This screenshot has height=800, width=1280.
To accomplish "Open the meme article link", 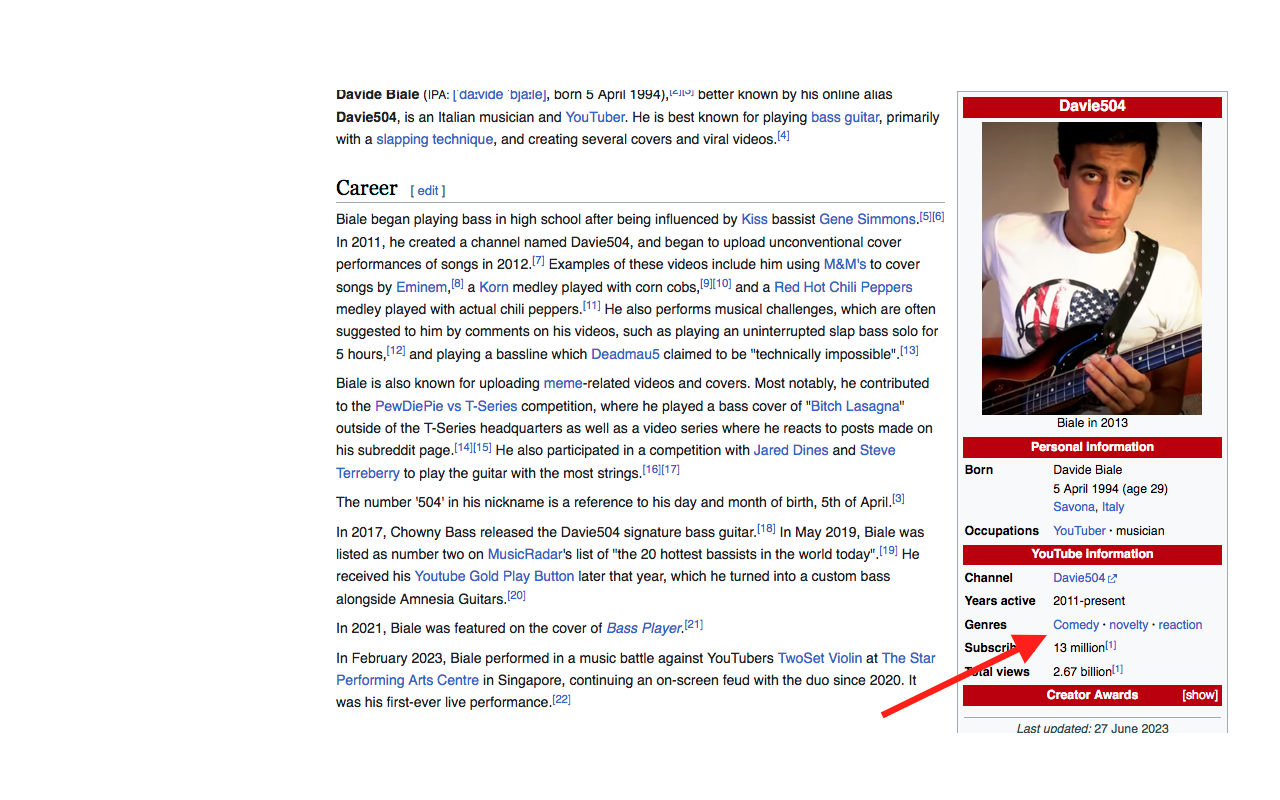I will point(563,383).
